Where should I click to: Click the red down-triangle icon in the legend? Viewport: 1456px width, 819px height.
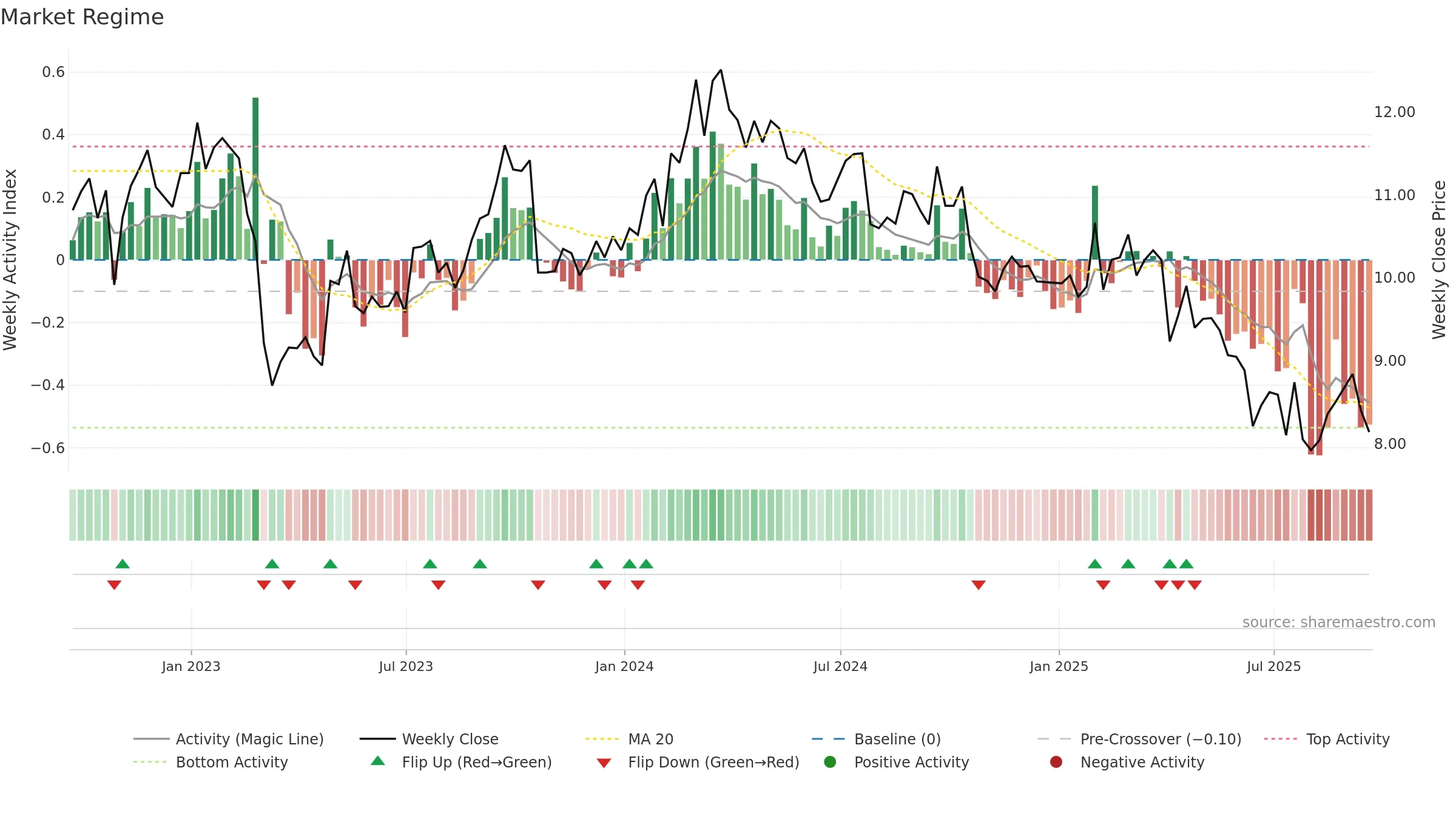[x=604, y=763]
